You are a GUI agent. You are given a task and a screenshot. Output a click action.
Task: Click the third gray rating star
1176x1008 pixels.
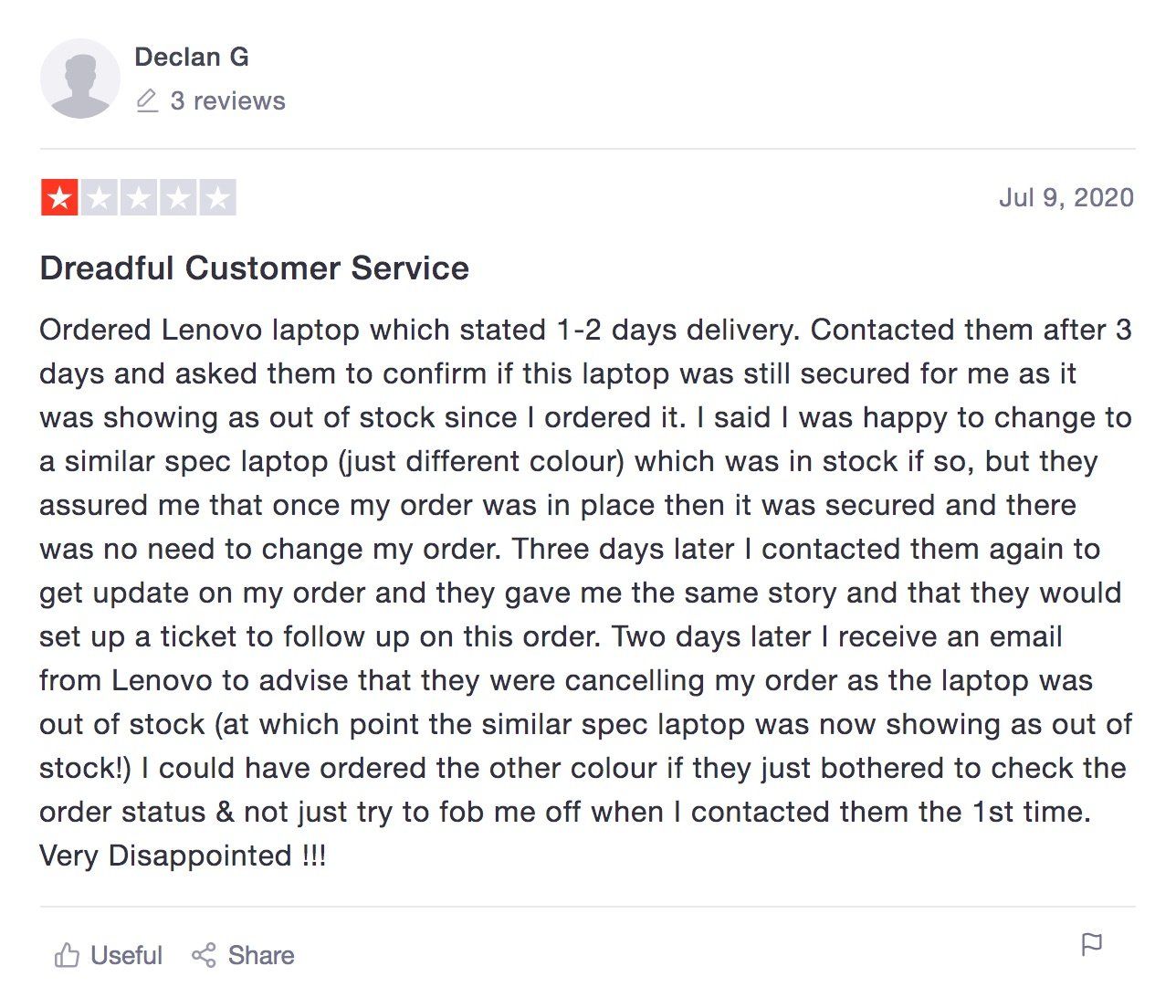coord(138,197)
